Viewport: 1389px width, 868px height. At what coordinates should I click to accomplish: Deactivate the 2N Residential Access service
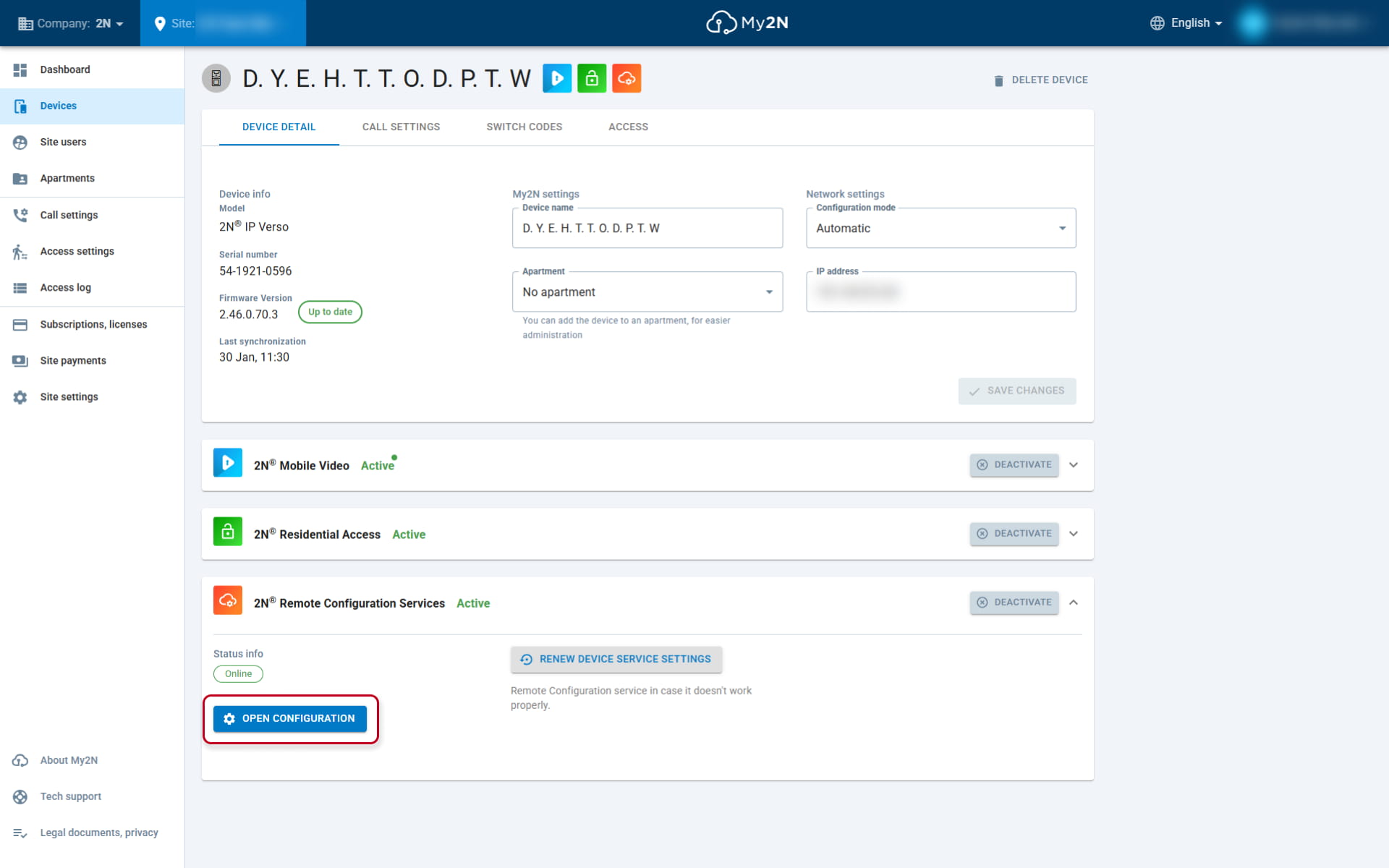(x=1014, y=534)
